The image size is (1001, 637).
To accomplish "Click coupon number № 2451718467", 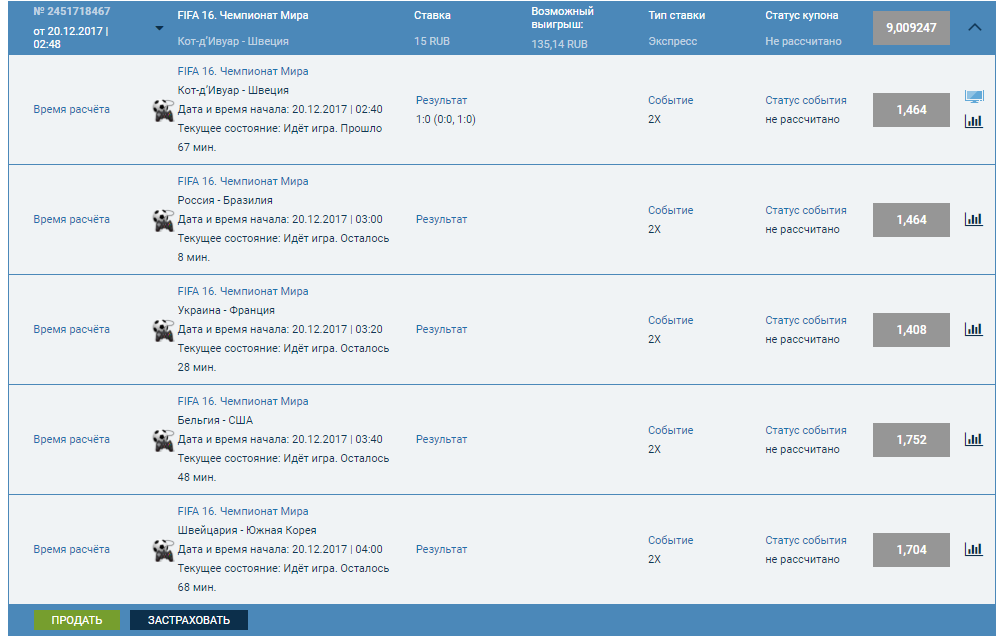I will pyautogui.click(x=72, y=11).
